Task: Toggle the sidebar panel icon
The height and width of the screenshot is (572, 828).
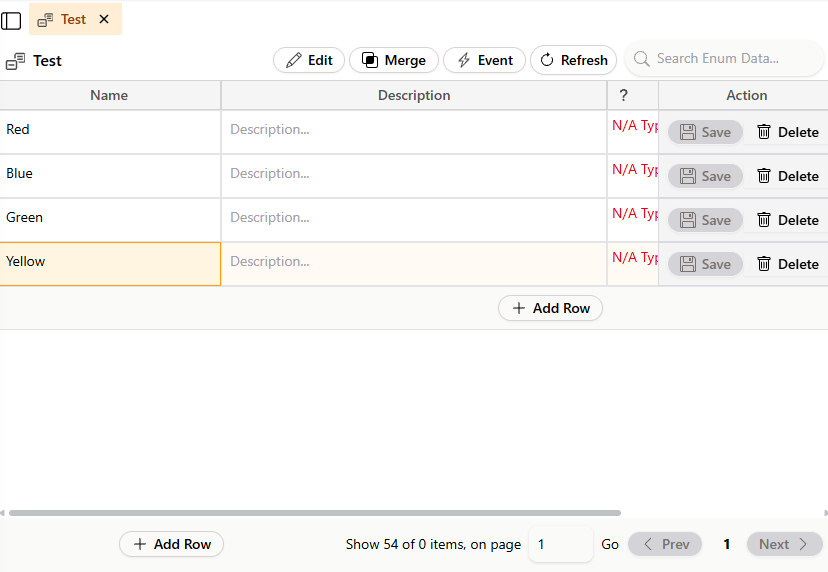Action: 11,21
